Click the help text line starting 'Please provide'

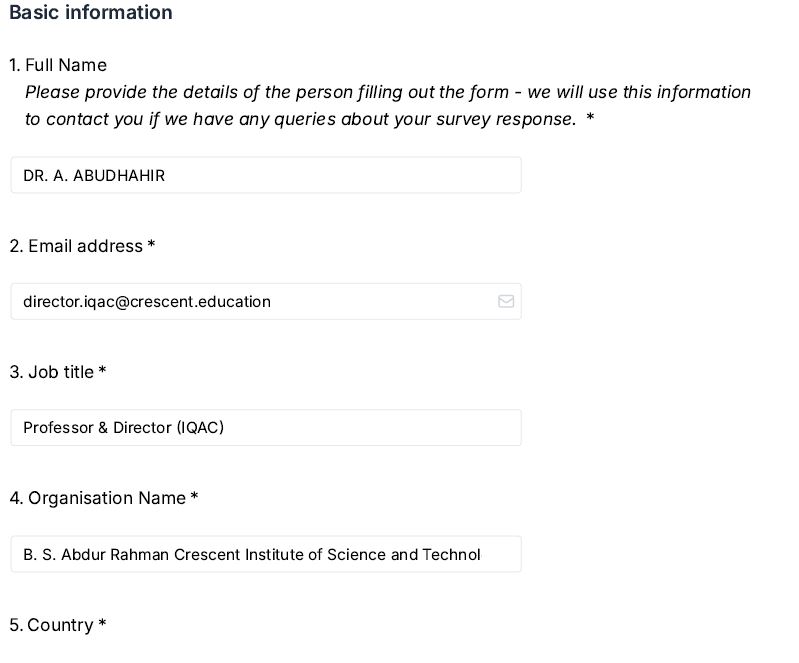(387, 92)
